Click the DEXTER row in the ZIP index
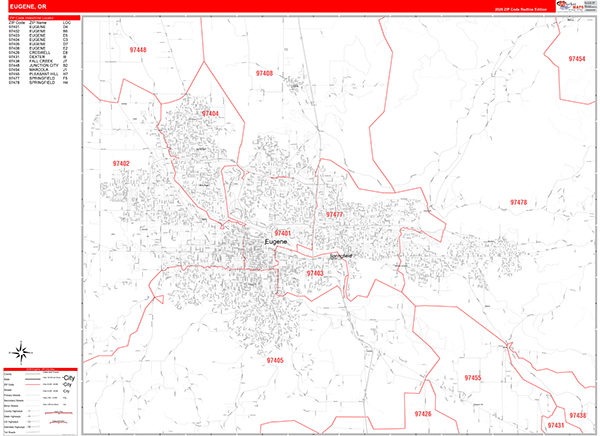 pyautogui.click(x=38, y=57)
